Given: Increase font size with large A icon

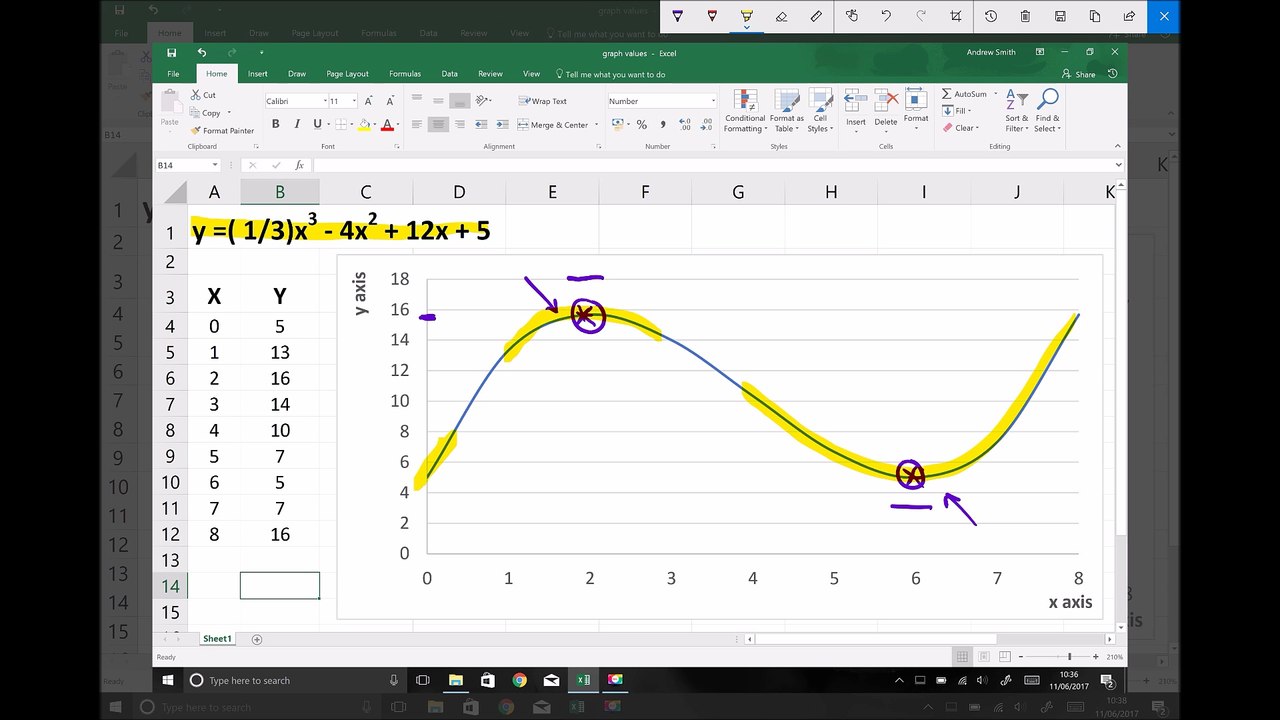Looking at the screenshot, I should [x=368, y=101].
